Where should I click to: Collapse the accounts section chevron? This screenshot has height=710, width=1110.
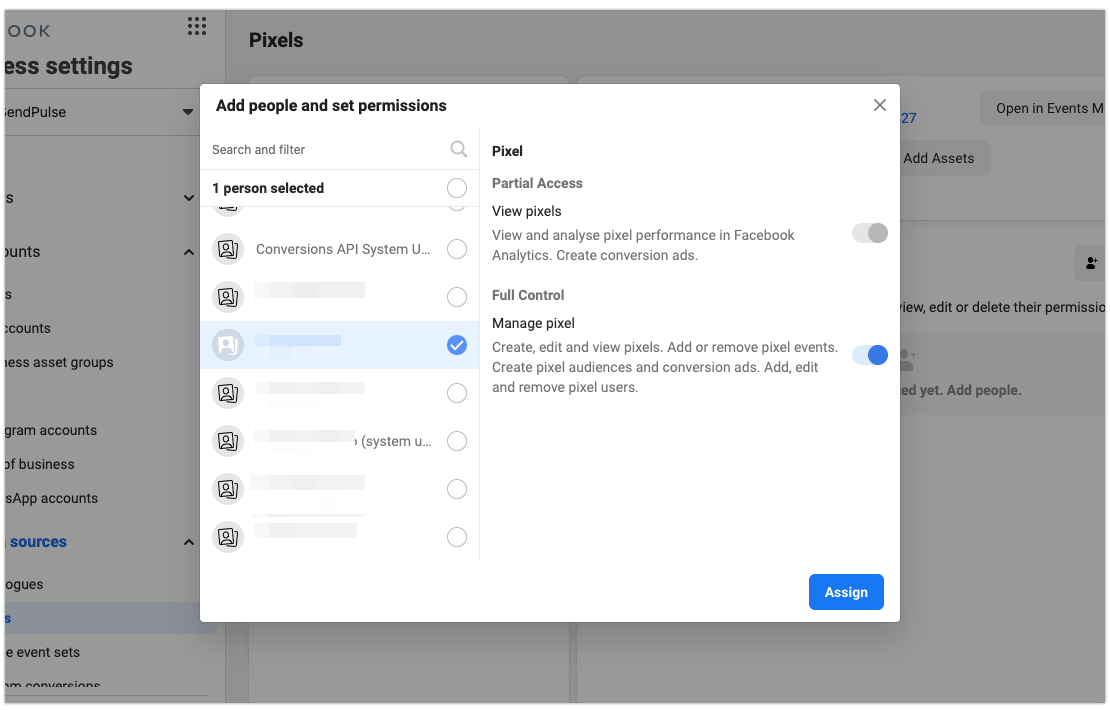pos(188,252)
